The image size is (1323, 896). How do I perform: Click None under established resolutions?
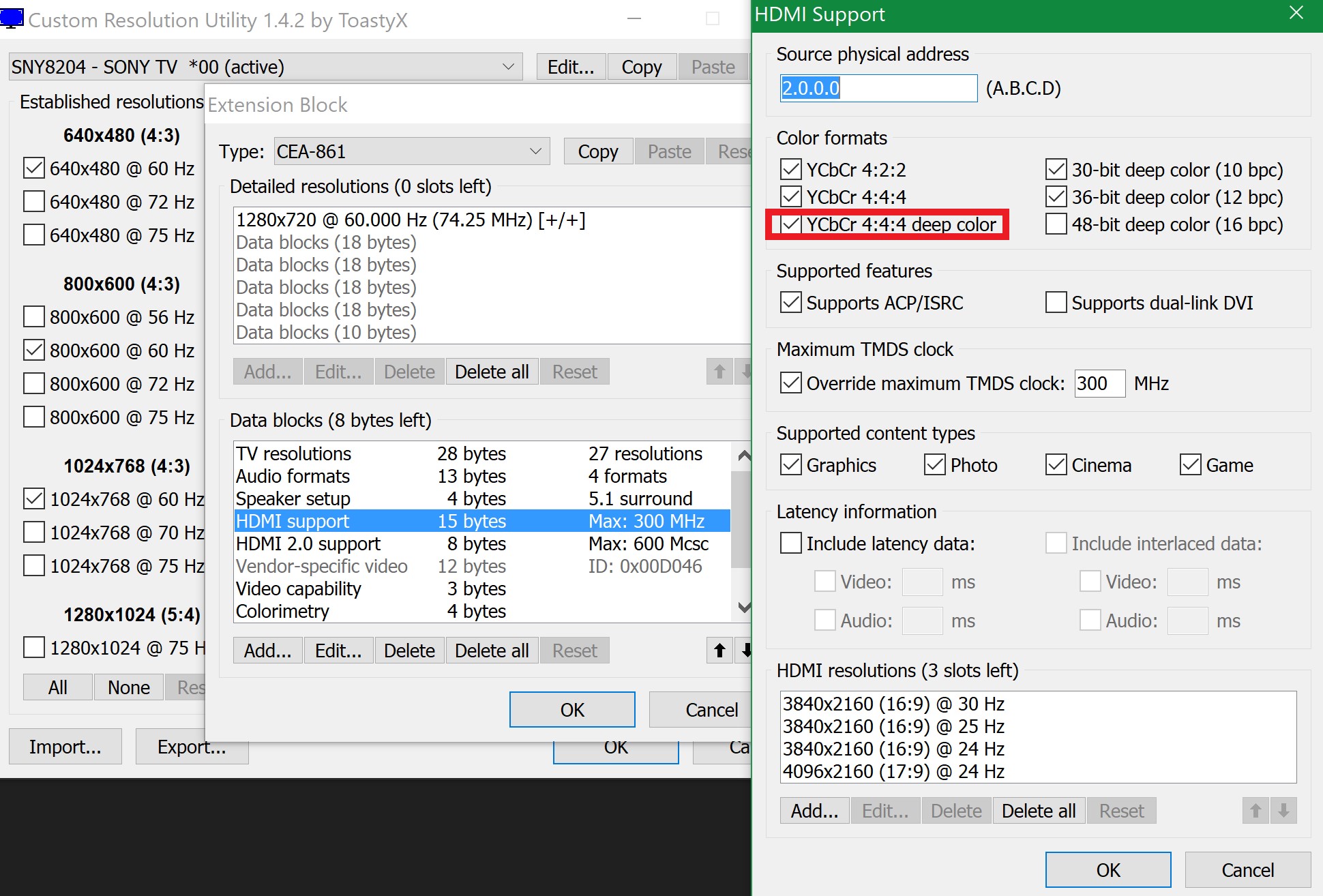point(129,687)
